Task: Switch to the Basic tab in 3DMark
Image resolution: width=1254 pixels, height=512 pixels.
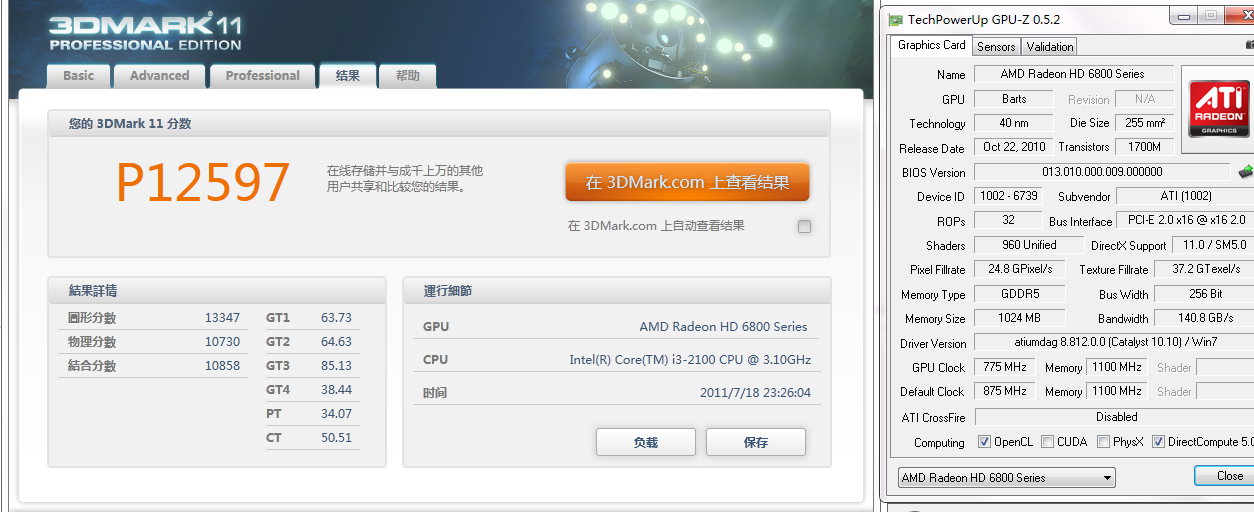Action: (78, 76)
